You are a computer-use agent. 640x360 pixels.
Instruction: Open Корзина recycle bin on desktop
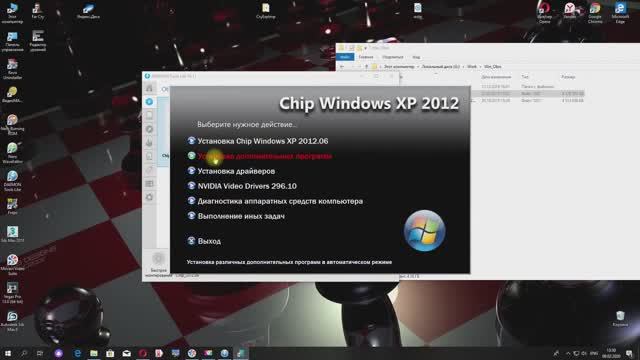[x=620, y=318]
